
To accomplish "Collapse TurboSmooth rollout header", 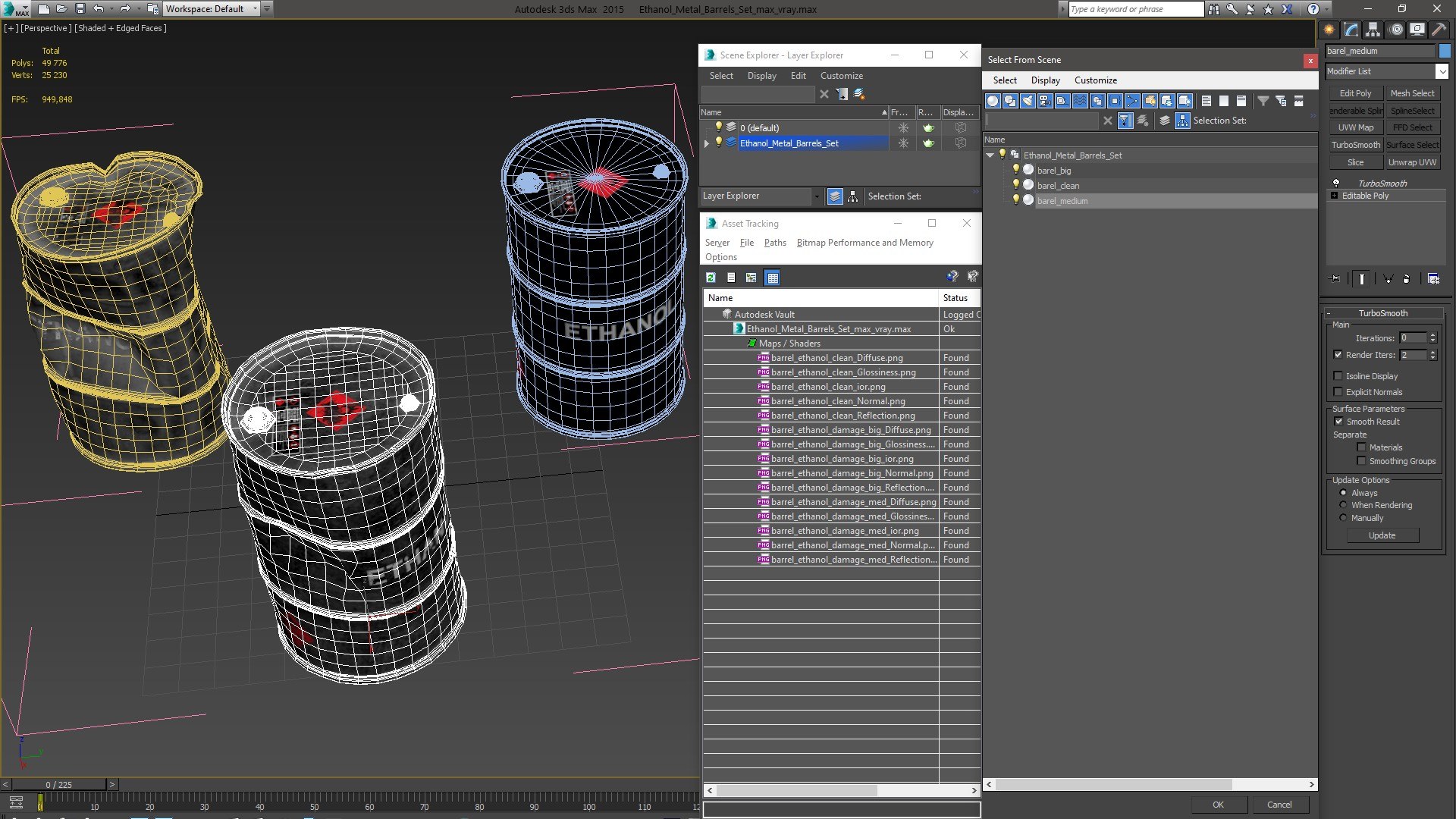I will pos(1382,313).
